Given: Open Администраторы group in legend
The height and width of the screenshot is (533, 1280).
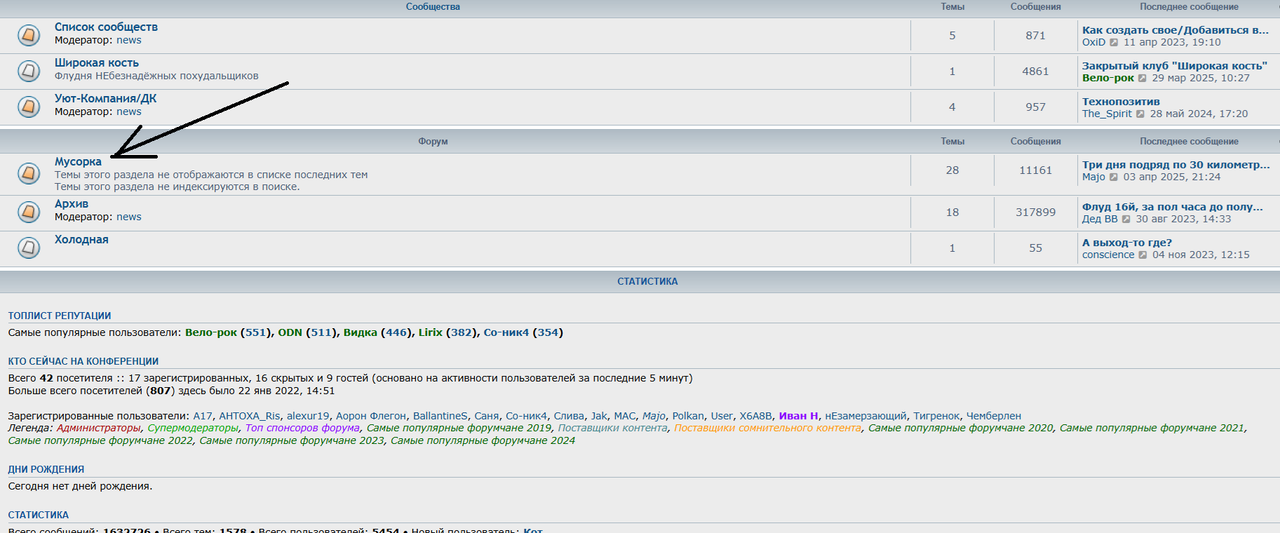Looking at the screenshot, I should pos(98,428).
